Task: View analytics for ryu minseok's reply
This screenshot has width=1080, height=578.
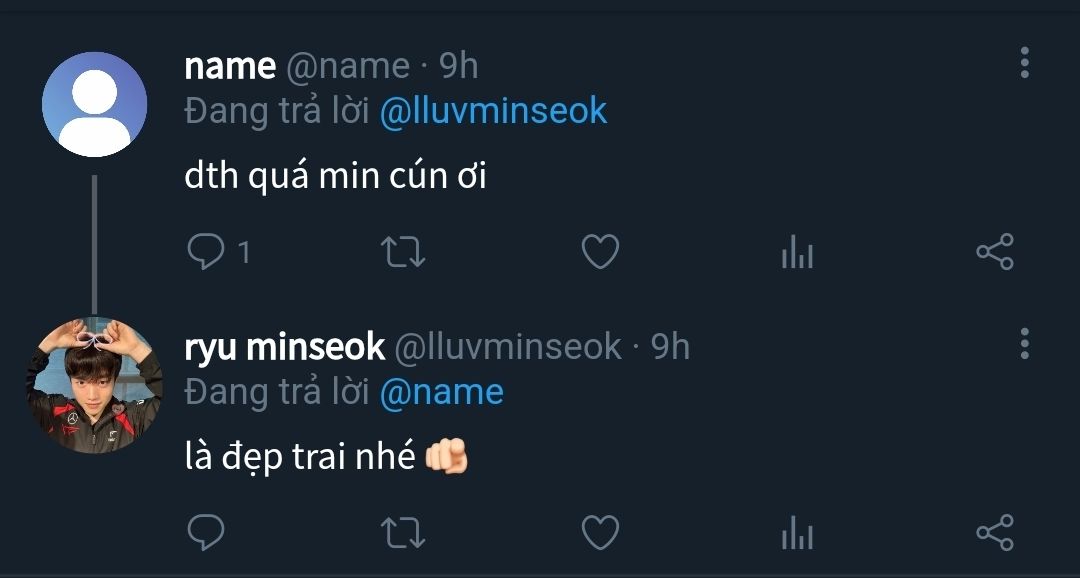Action: (797, 533)
